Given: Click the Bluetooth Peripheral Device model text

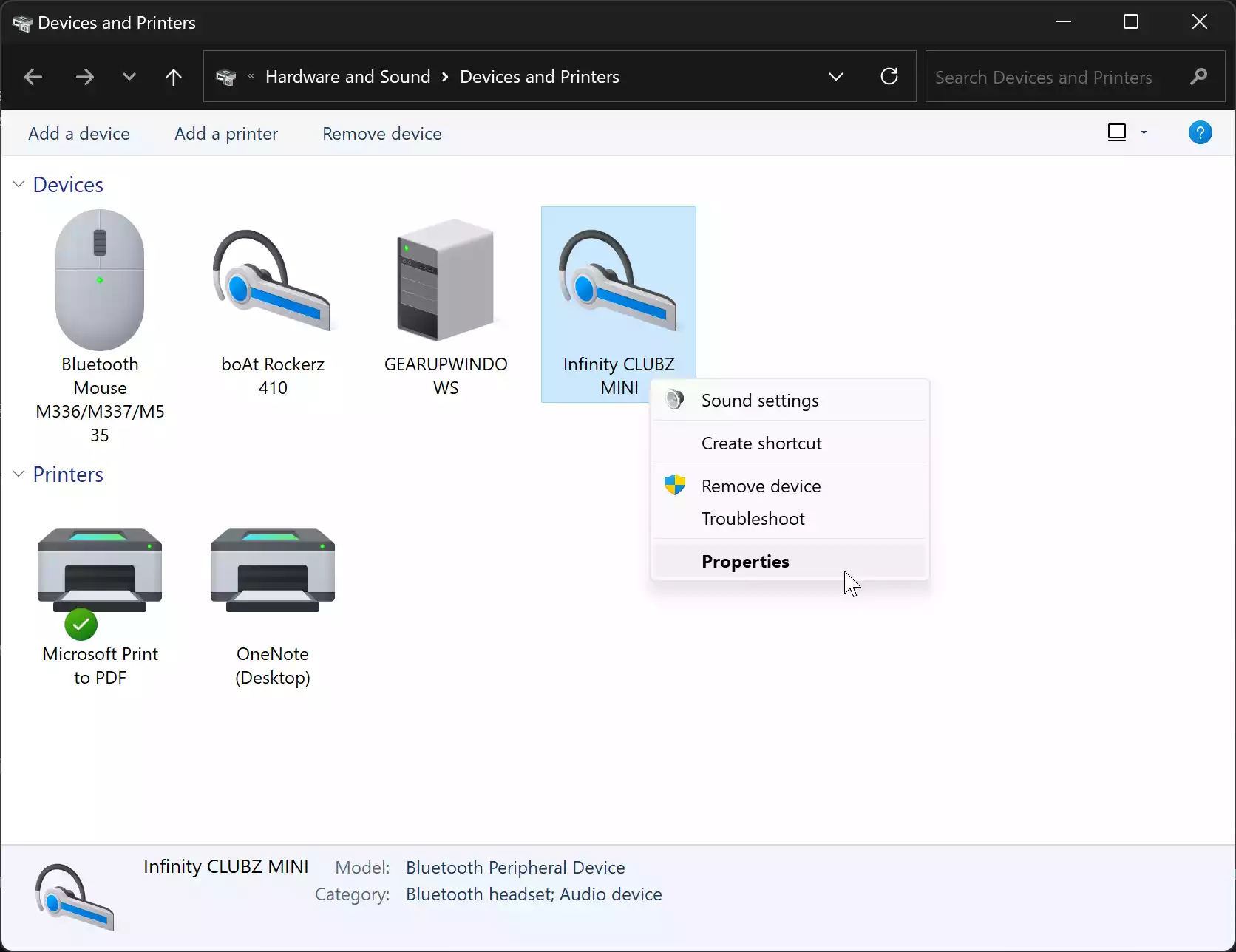Looking at the screenshot, I should (515, 867).
